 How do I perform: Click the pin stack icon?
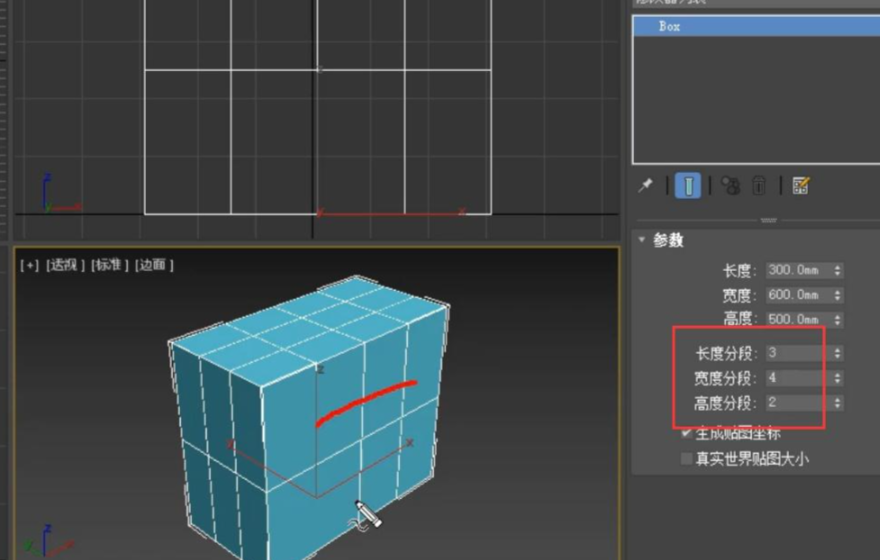pos(646,186)
